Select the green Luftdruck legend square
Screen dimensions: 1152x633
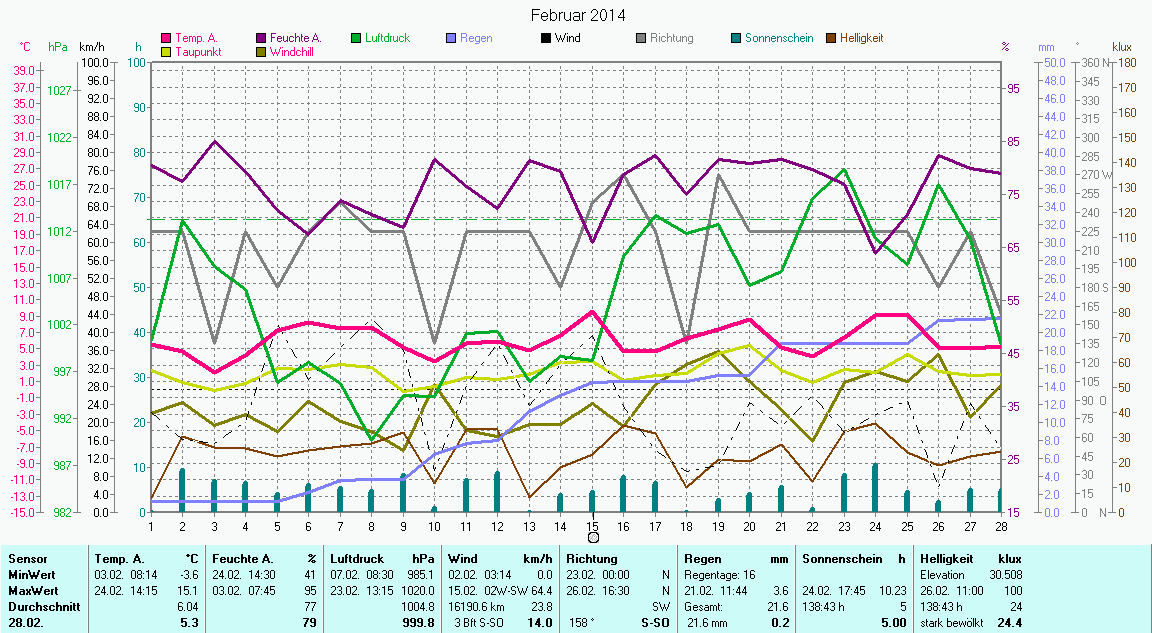(x=357, y=38)
